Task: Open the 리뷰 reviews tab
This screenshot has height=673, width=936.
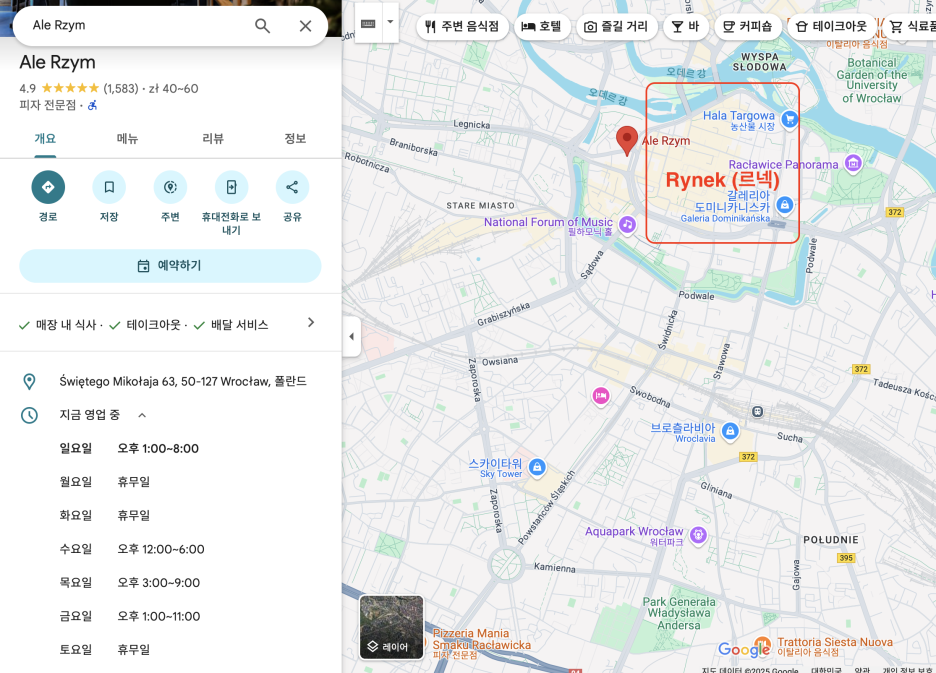Action: coord(213,139)
